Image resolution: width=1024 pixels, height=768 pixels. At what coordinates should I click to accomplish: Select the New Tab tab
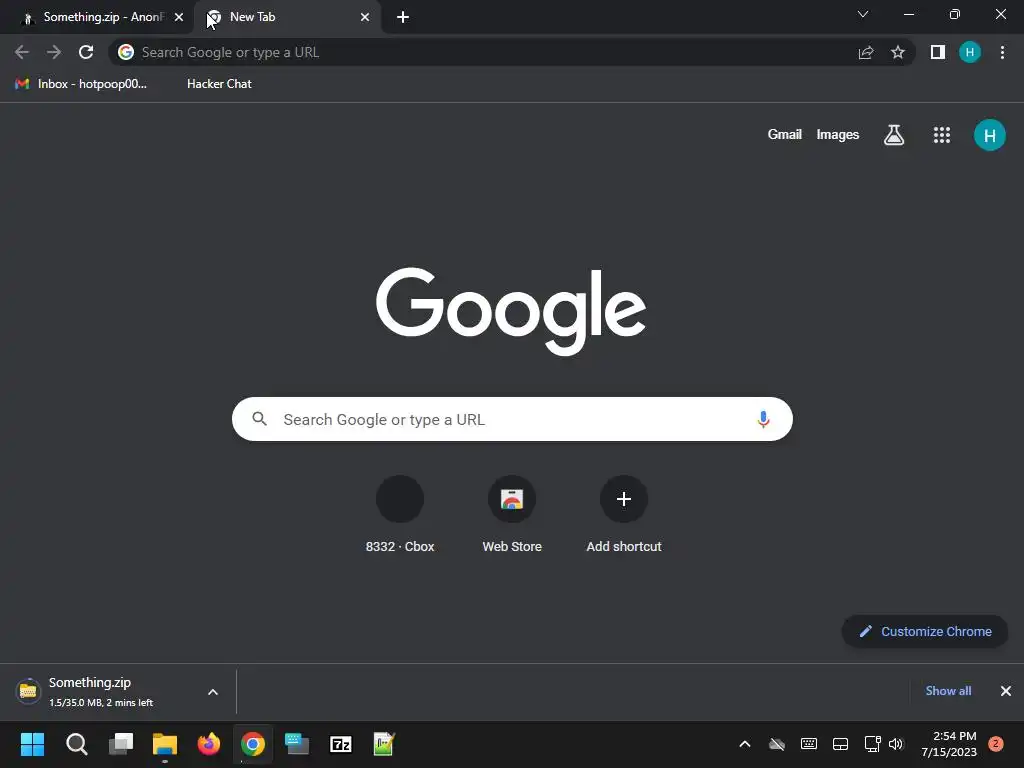[287, 17]
